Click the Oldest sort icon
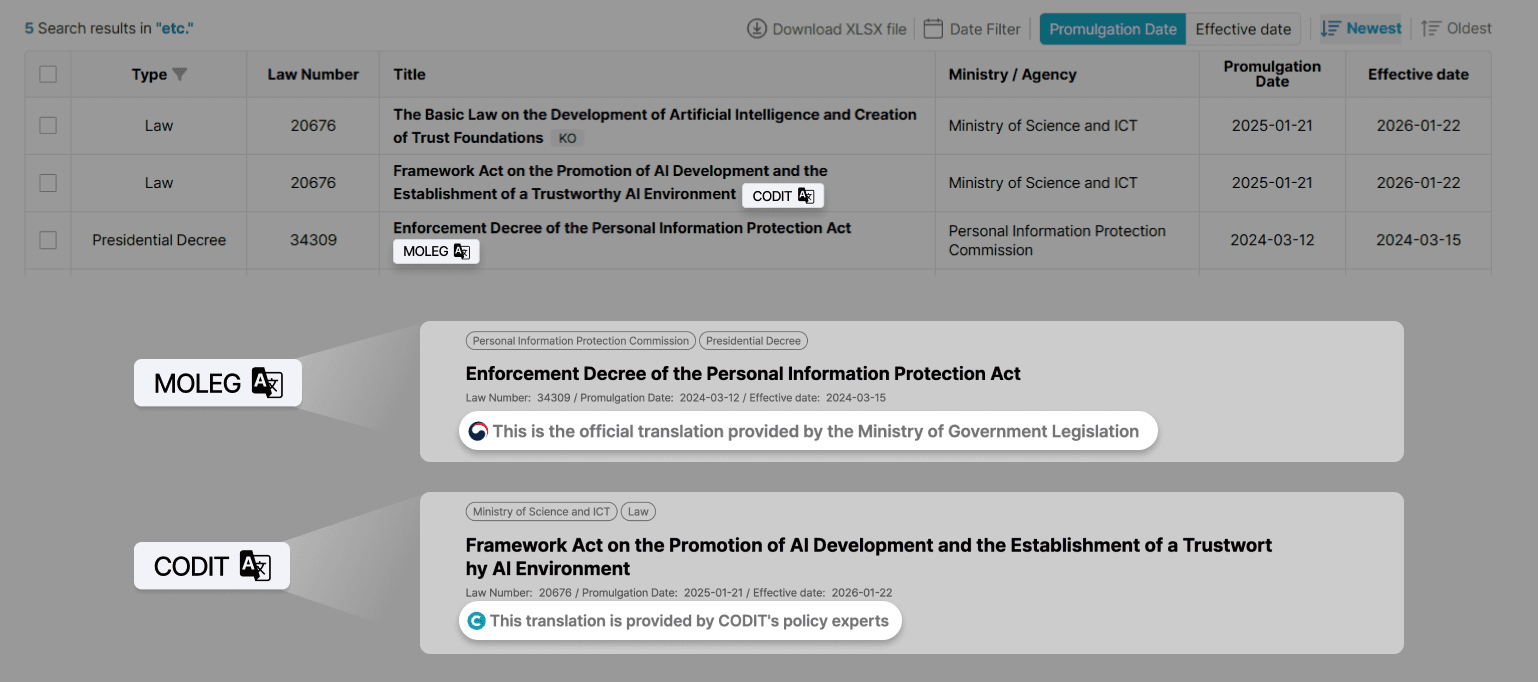 pos(1431,29)
